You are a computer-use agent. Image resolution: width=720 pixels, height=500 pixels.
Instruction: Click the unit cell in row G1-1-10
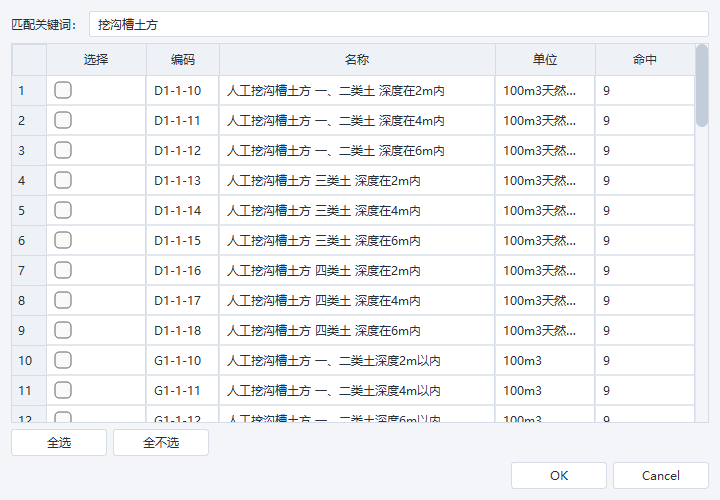pos(545,360)
